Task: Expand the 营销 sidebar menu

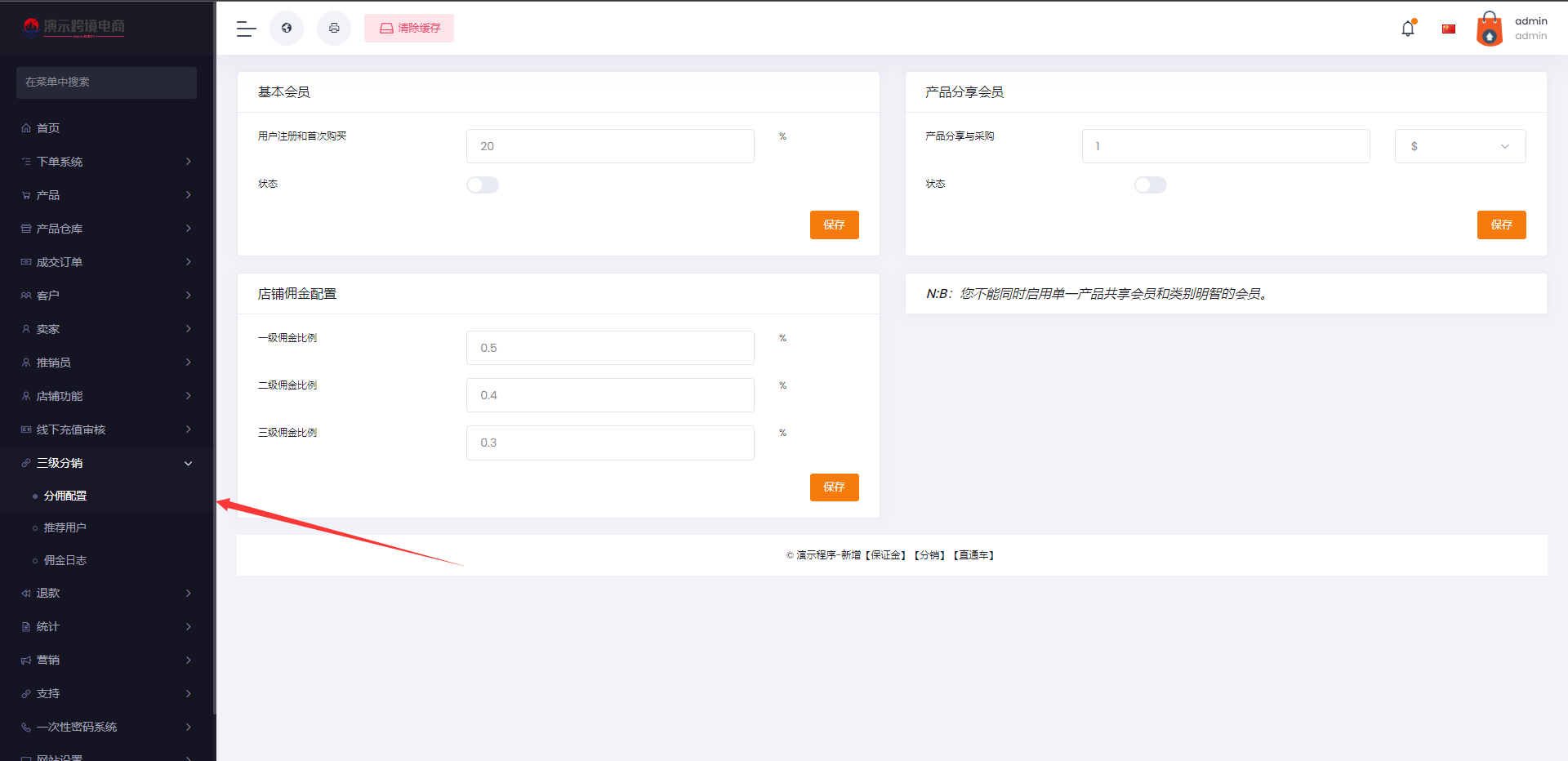Action: click(x=106, y=660)
